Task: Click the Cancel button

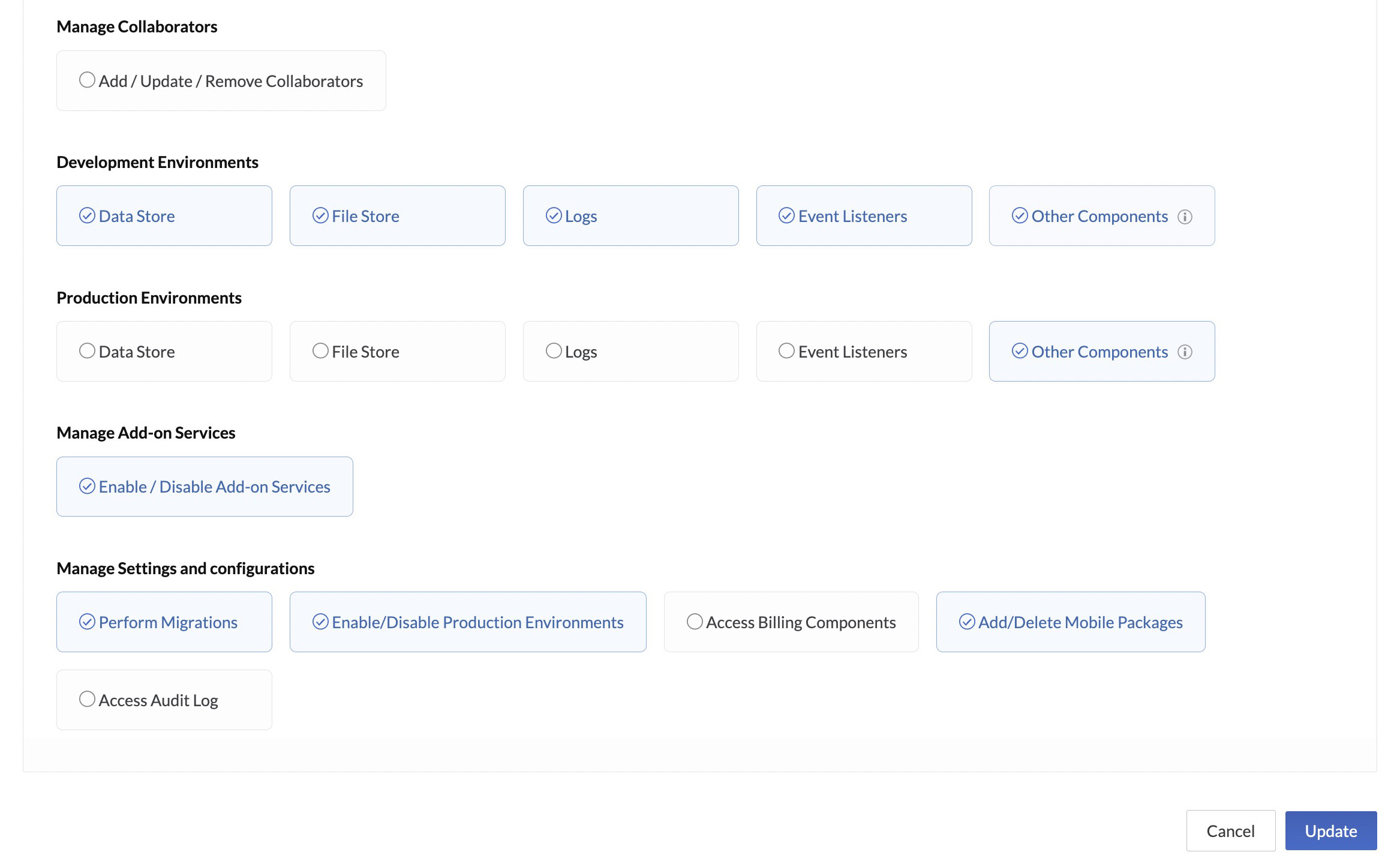Action: tap(1230, 831)
